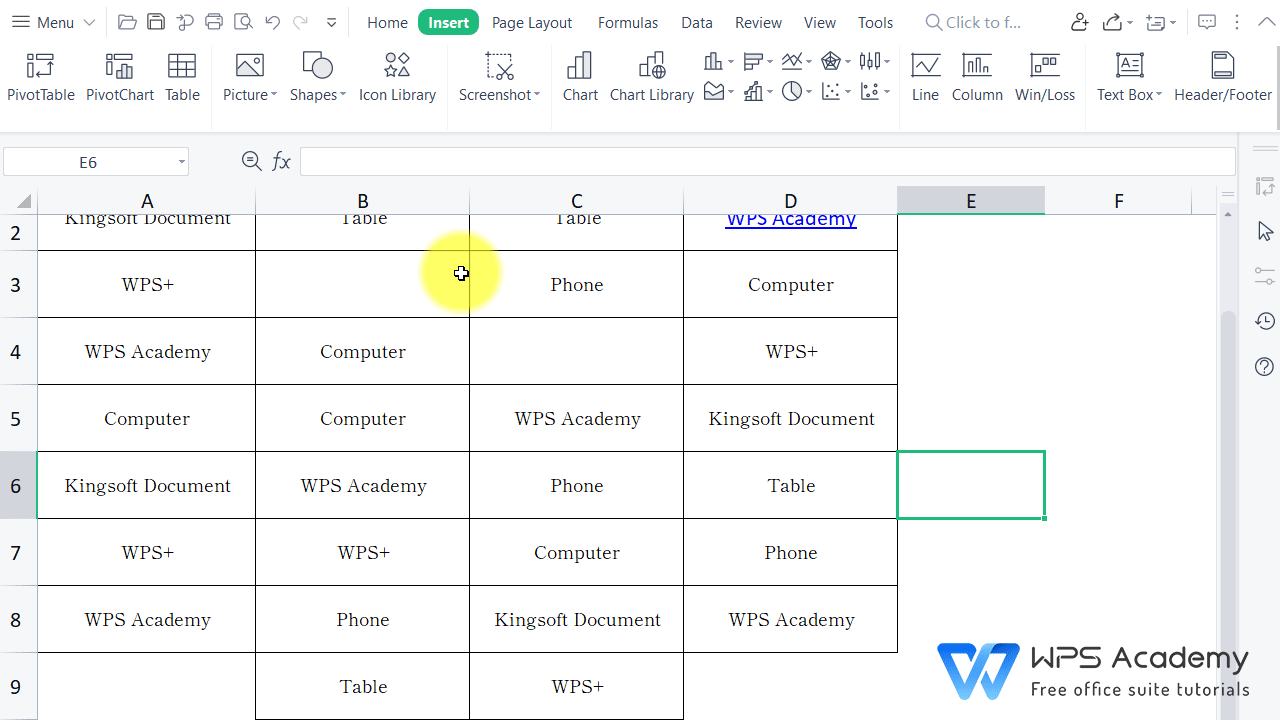The height and width of the screenshot is (720, 1280).
Task: Insert a scatter chart
Action: (x=830, y=92)
